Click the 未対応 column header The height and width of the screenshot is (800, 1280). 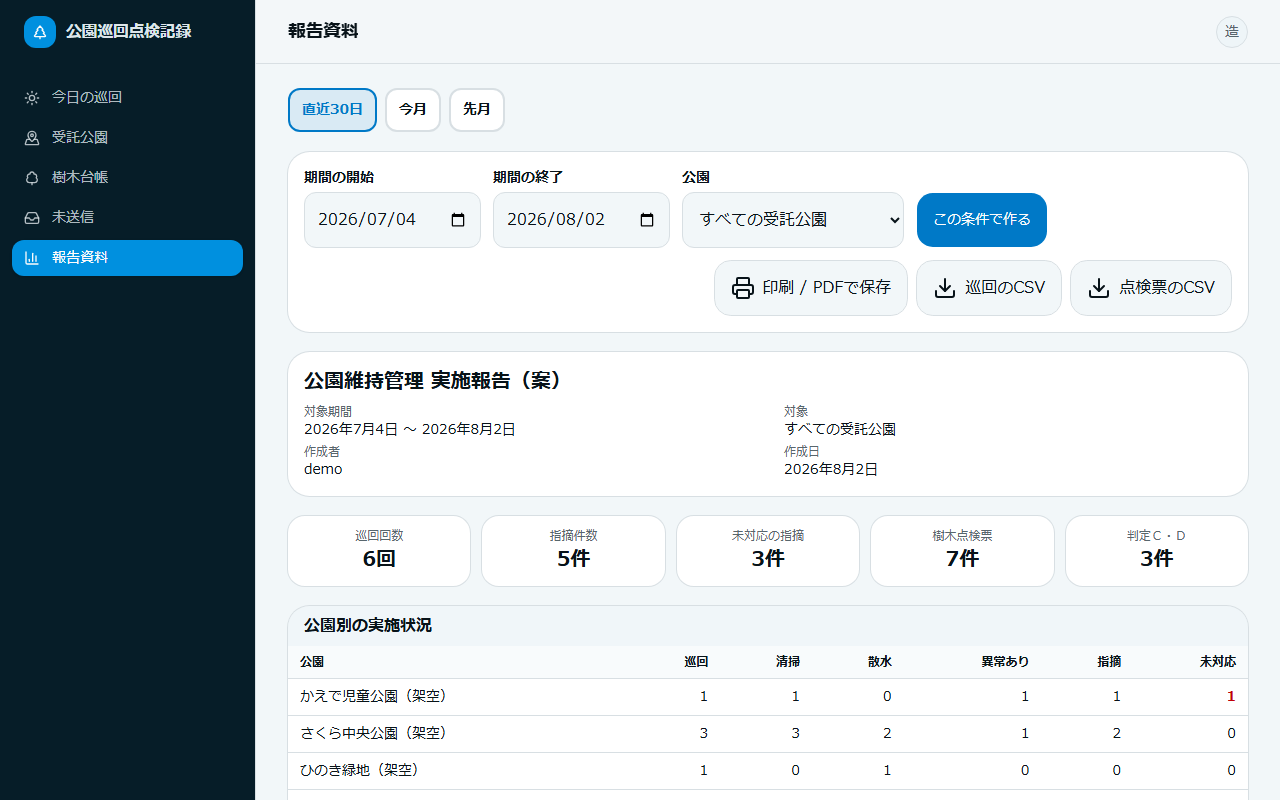[x=1218, y=662]
